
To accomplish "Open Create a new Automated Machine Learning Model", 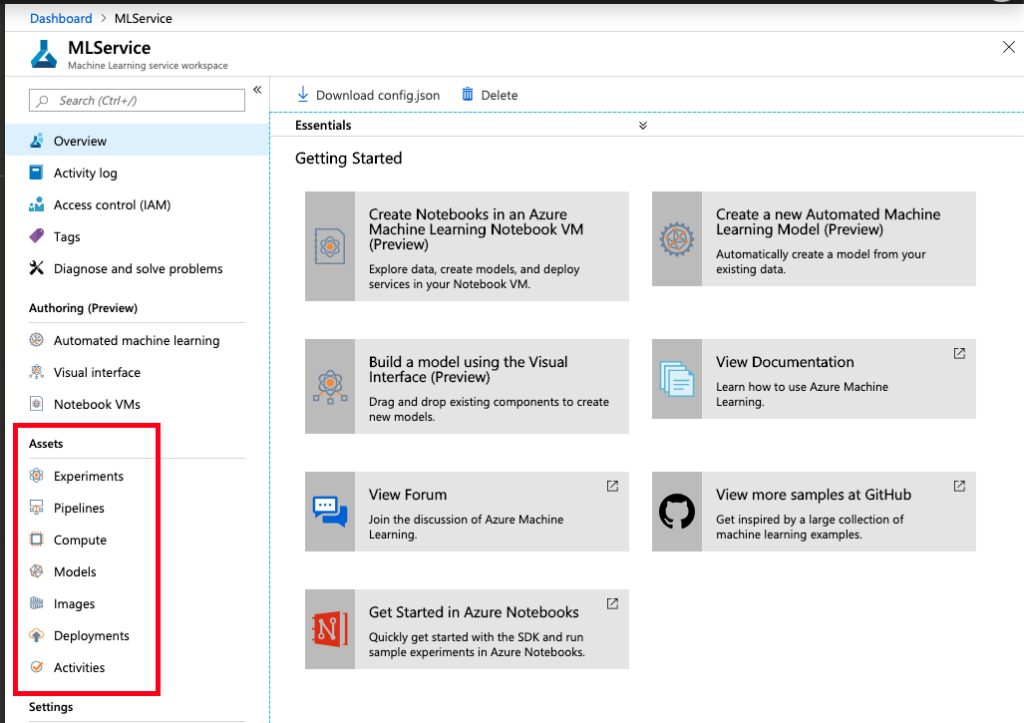I will pyautogui.click(x=814, y=239).
